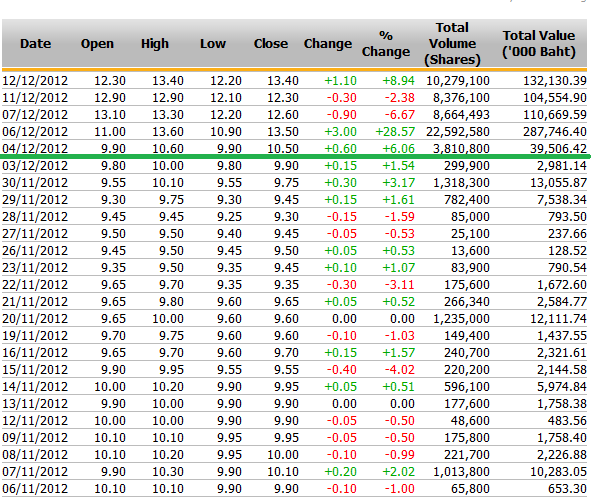Select the 06/11/2012 date cell
Viewport: 591px width, 497px height.
(x=35, y=489)
